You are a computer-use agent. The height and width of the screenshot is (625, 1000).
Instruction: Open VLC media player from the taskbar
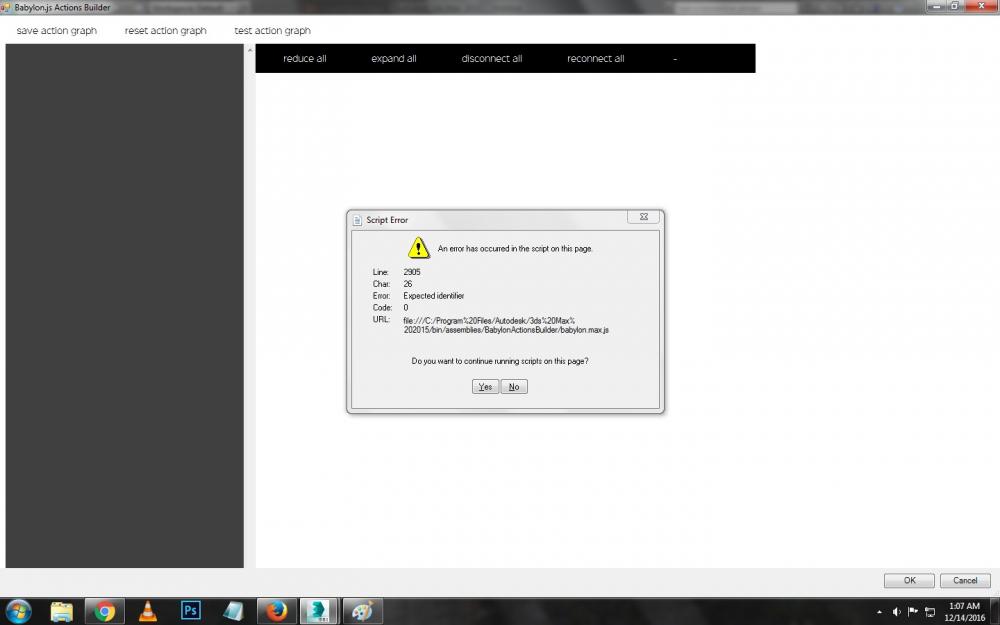point(148,611)
